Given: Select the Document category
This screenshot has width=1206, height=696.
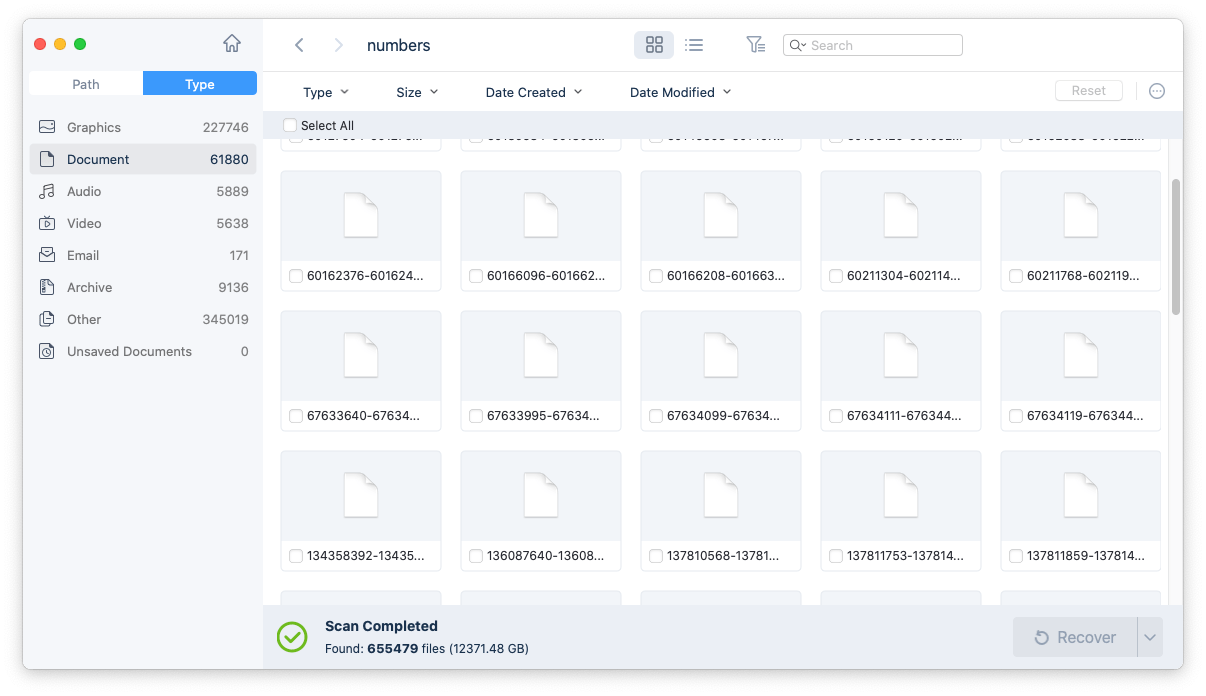Looking at the screenshot, I should click(143, 159).
